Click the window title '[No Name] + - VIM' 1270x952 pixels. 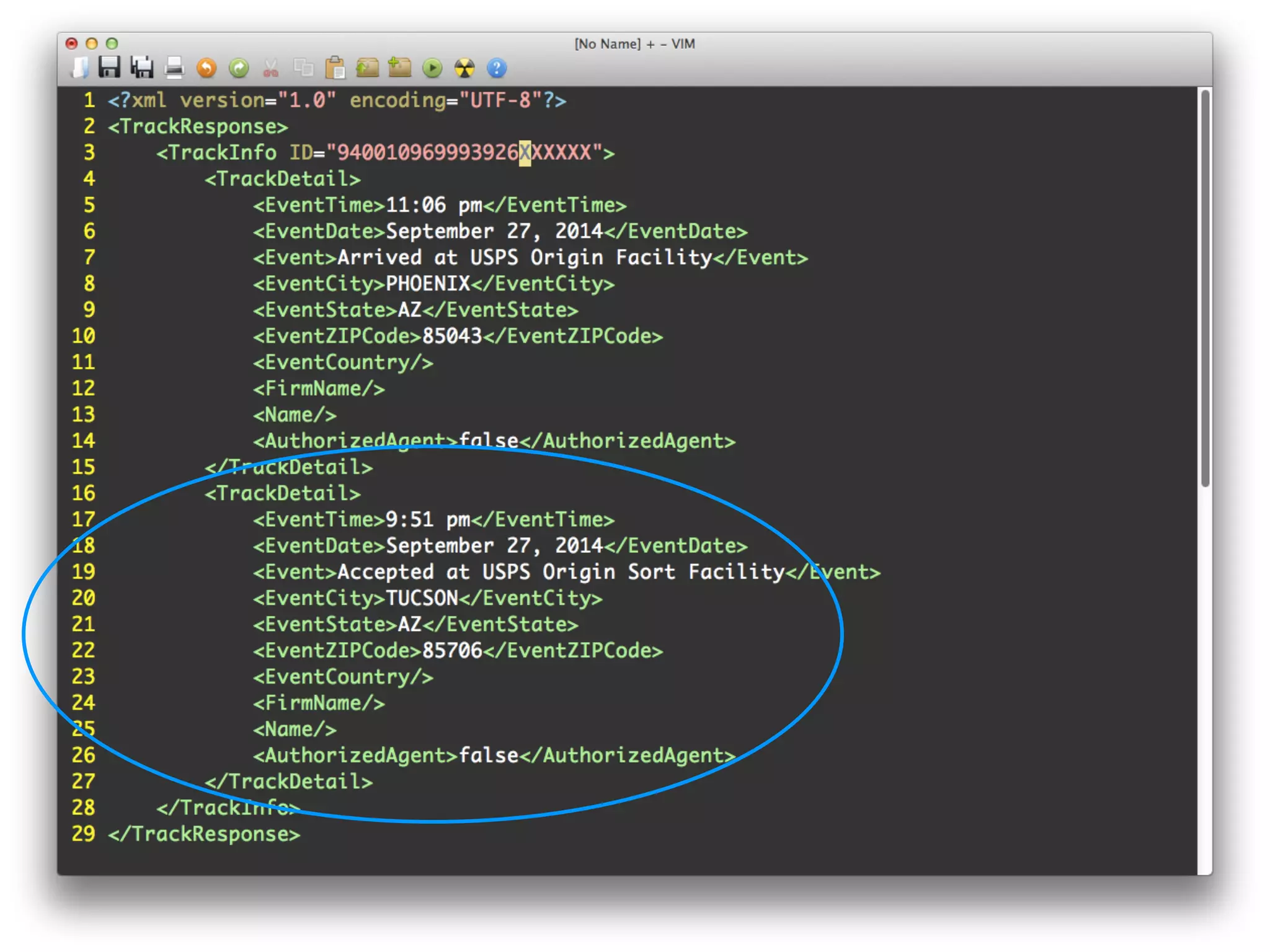coord(634,44)
